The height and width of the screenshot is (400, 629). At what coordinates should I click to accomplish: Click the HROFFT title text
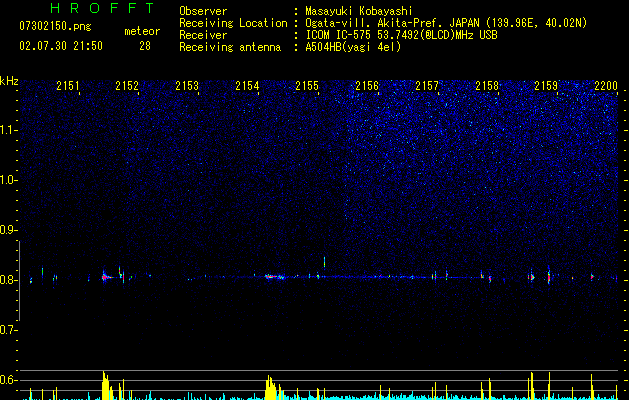tap(102, 8)
